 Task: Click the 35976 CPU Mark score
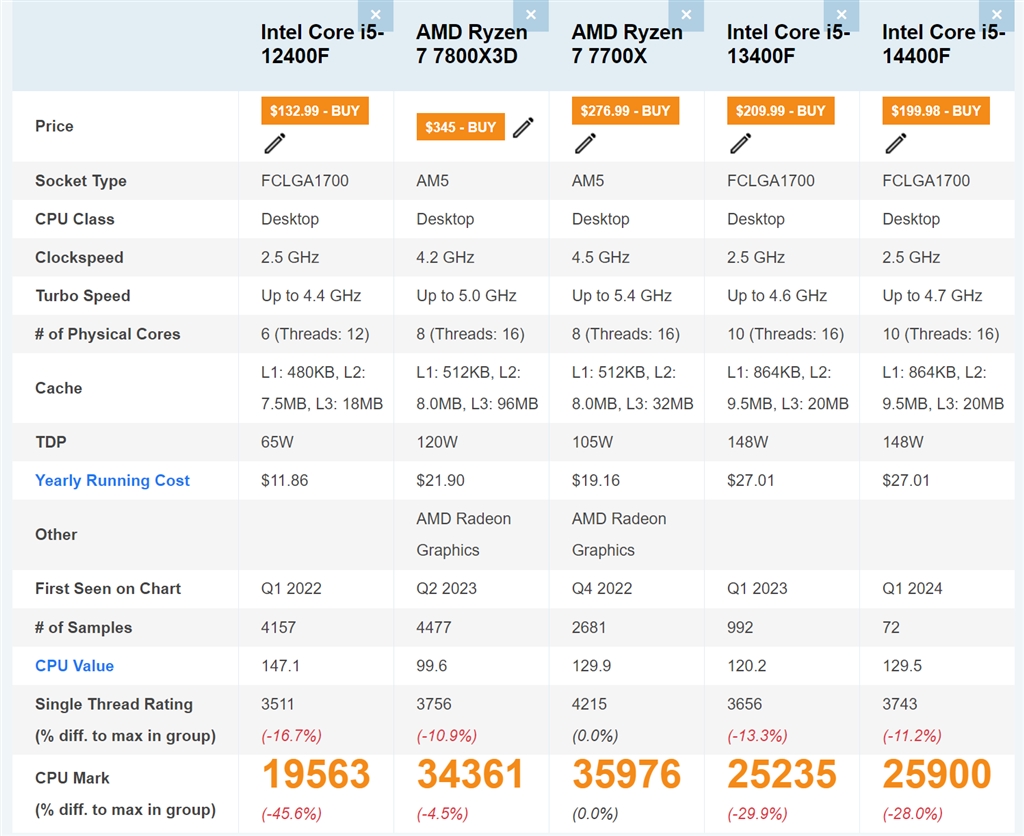point(626,775)
